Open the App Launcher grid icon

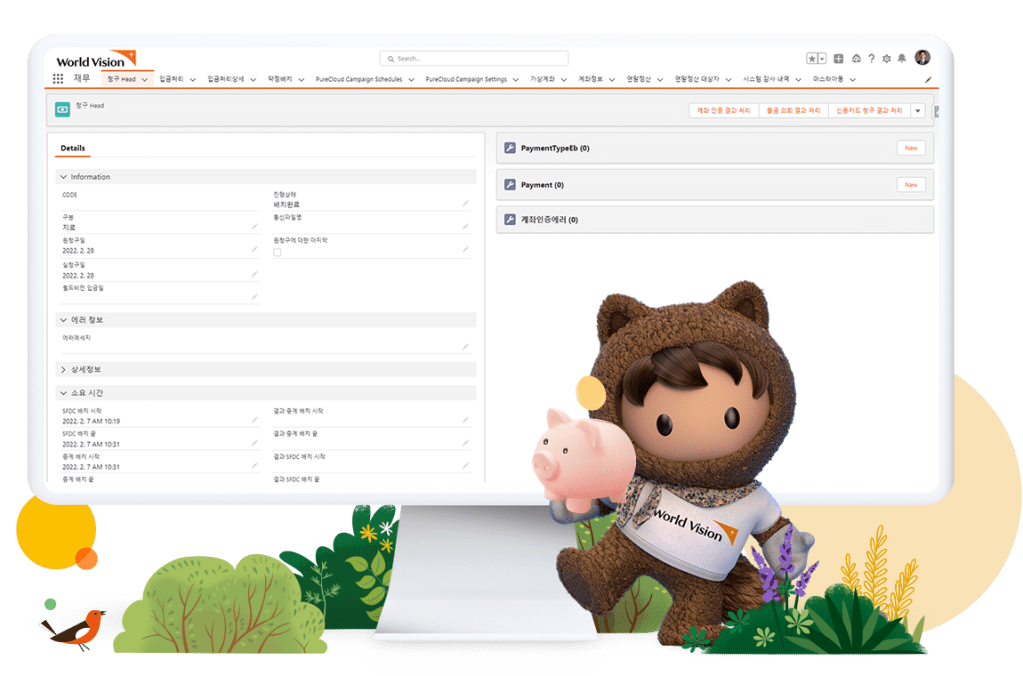point(58,79)
